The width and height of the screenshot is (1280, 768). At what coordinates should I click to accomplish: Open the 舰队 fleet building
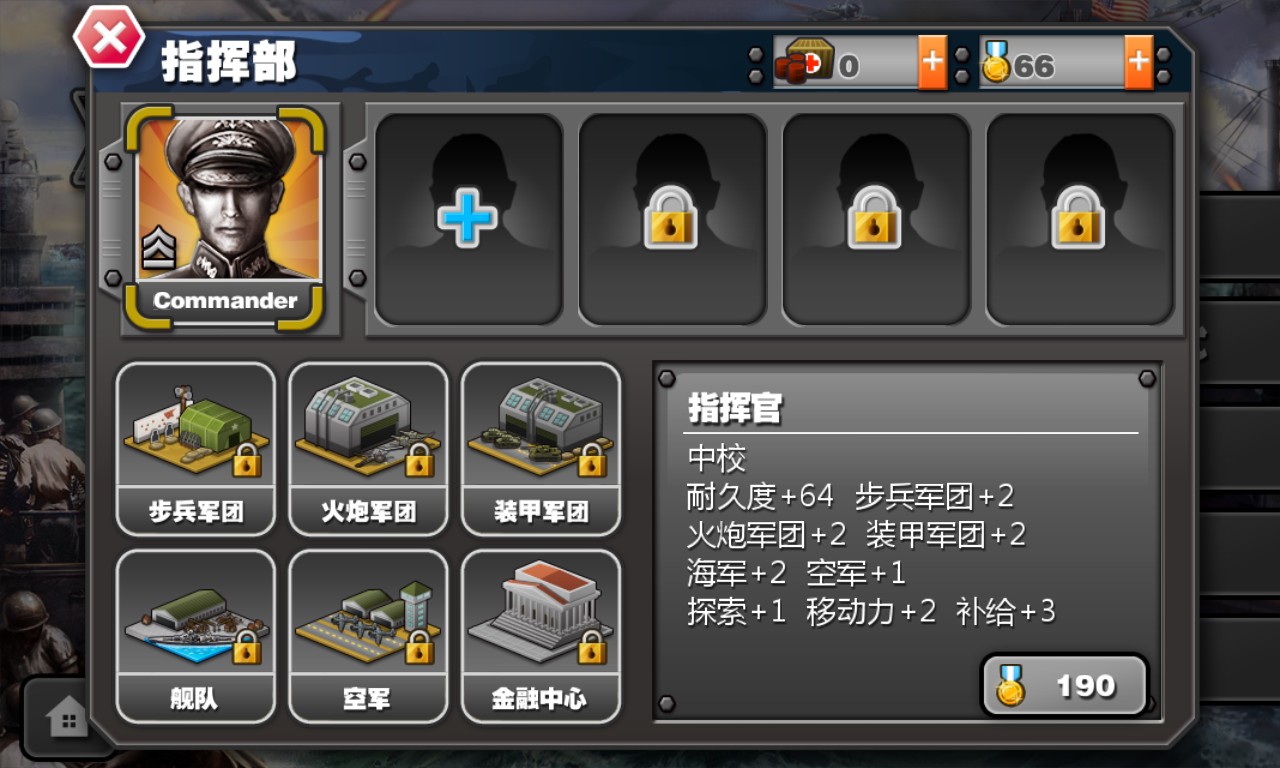[x=196, y=636]
